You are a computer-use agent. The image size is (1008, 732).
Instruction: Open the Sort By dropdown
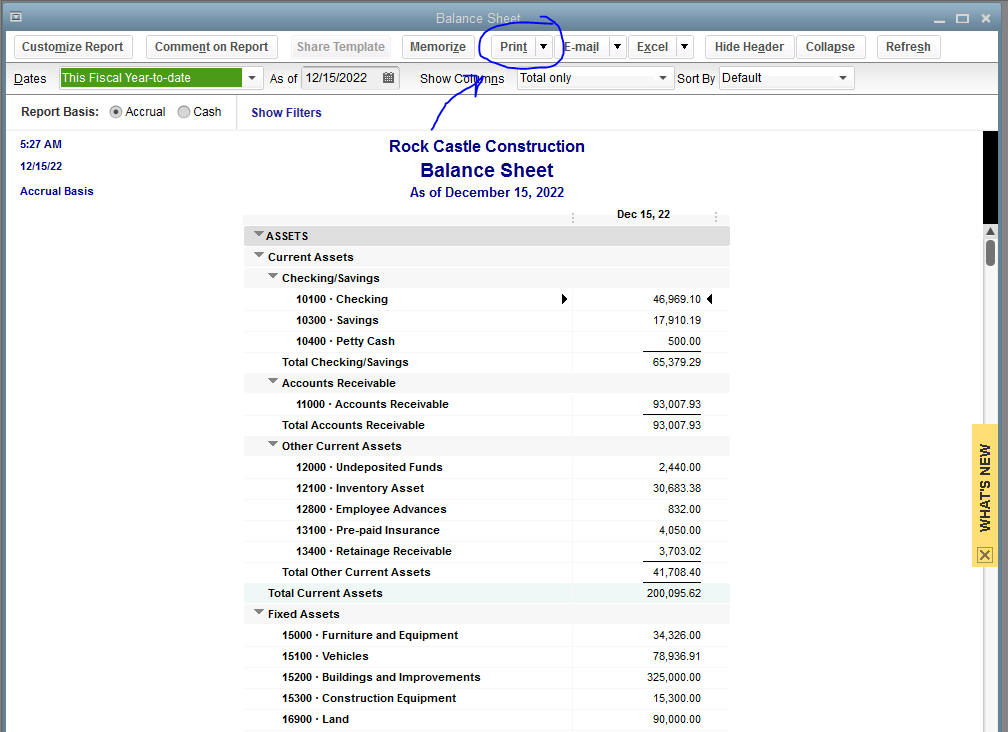pyautogui.click(x=843, y=78)
